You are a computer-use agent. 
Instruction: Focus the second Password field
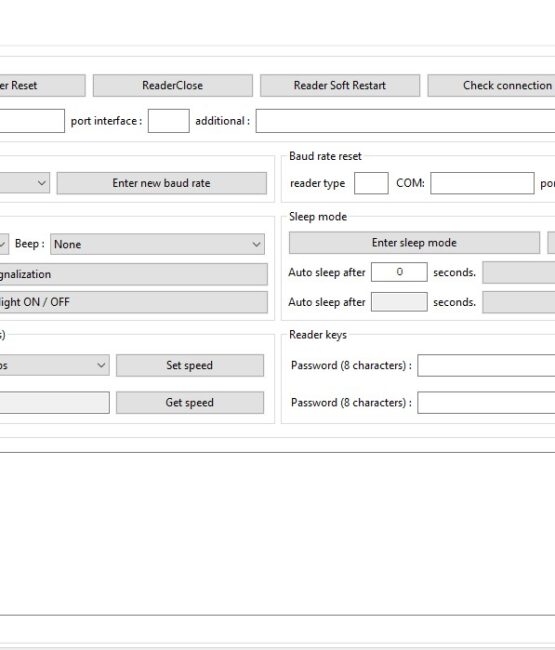click(486, 403)
